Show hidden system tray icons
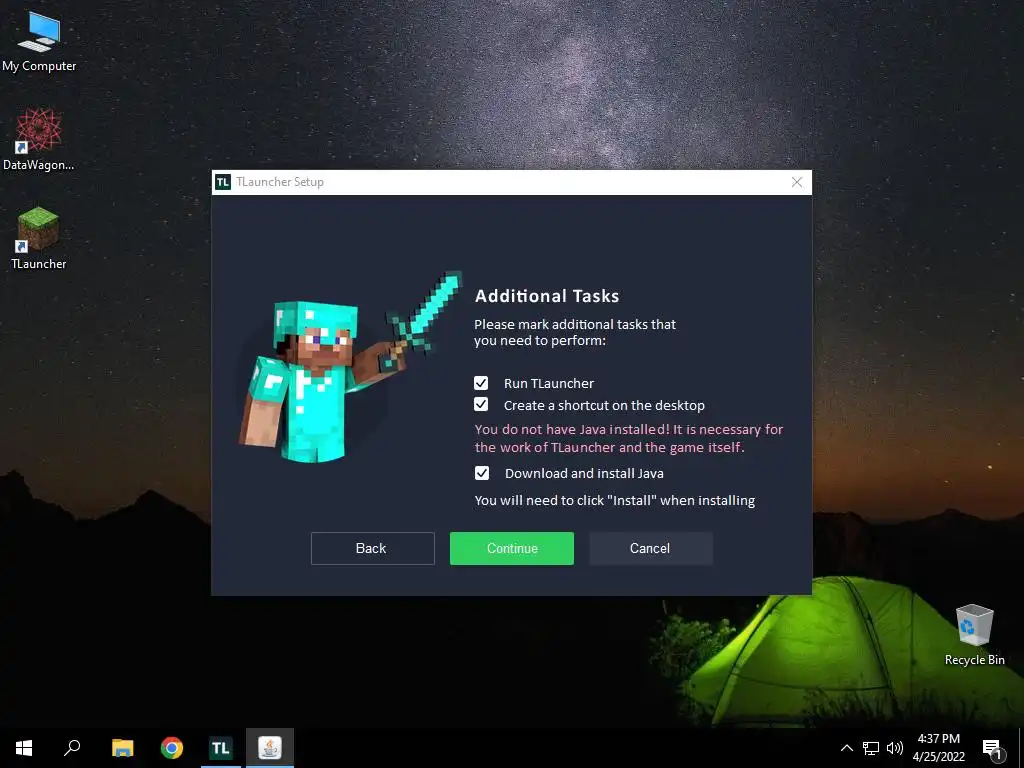The image size is (1024, 768). pyautogui.click(x=846, y=748)
